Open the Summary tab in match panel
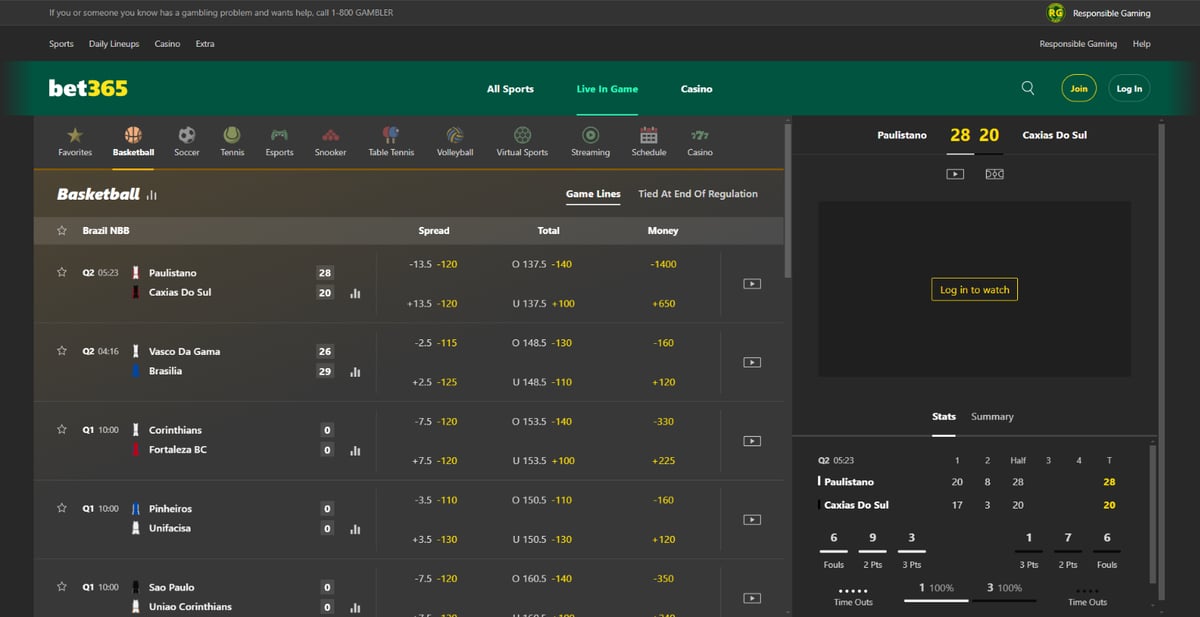The image size is (1200, 617). coord(992,416)
